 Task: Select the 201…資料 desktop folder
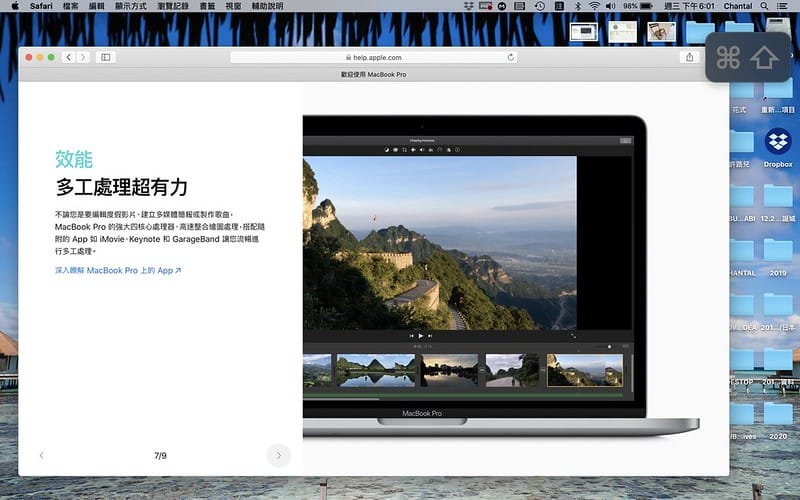tap(778, 366)
